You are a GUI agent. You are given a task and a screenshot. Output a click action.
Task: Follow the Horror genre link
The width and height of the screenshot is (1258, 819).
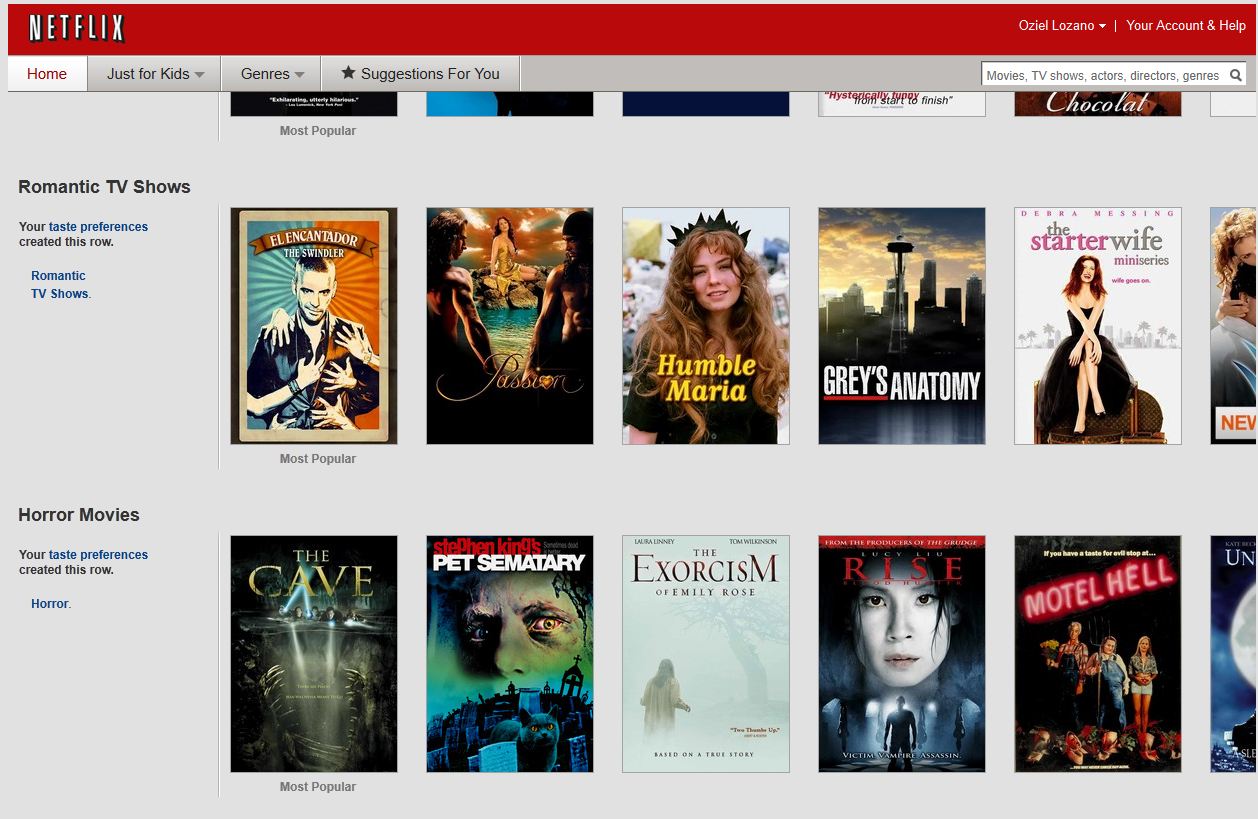point(50,604)
